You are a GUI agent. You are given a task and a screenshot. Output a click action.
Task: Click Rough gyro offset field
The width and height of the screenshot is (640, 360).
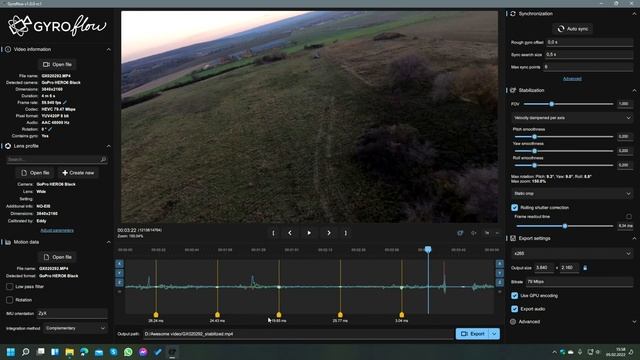point(589,42)
